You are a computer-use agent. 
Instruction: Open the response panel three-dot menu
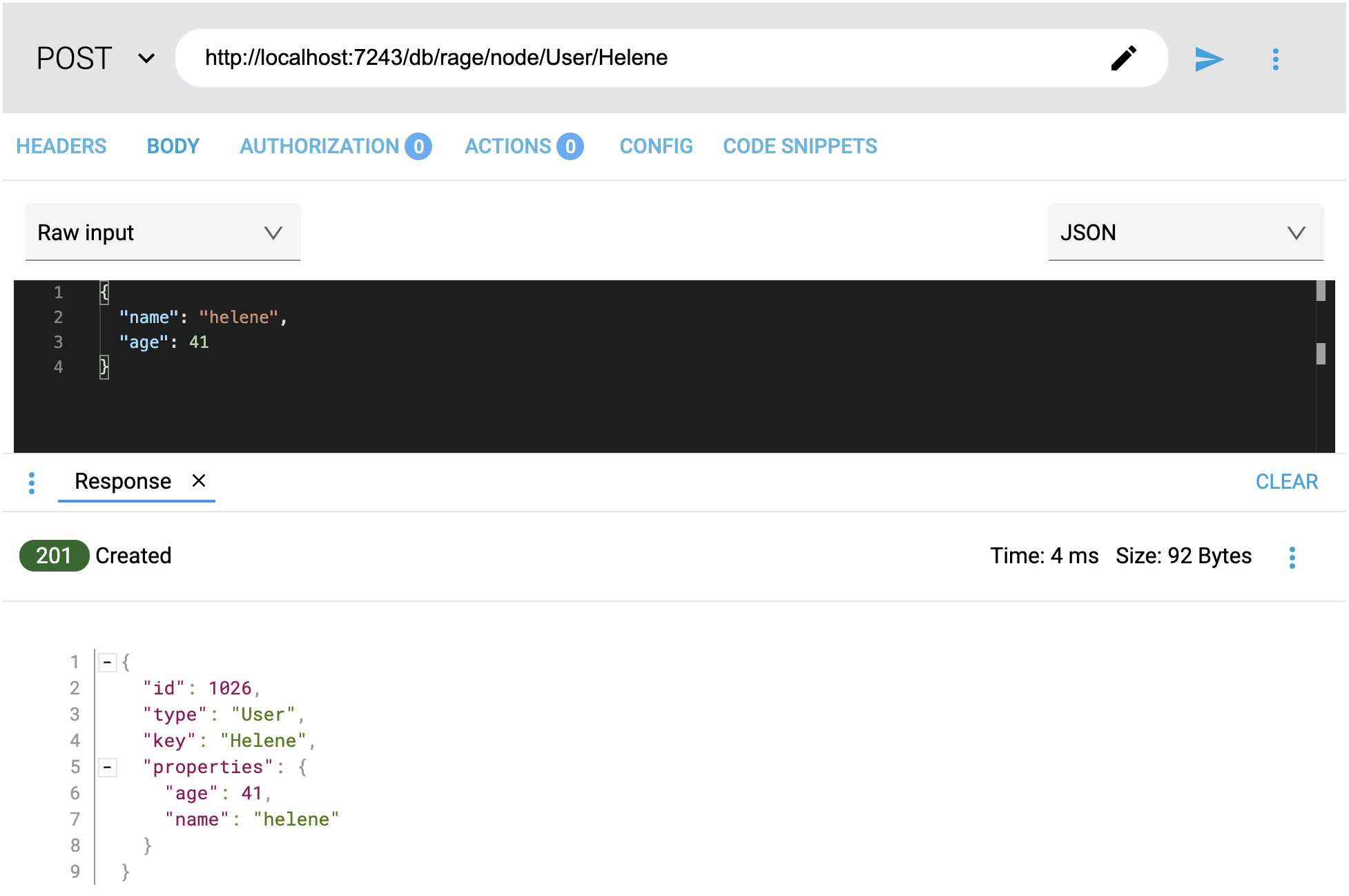point(32,483)
